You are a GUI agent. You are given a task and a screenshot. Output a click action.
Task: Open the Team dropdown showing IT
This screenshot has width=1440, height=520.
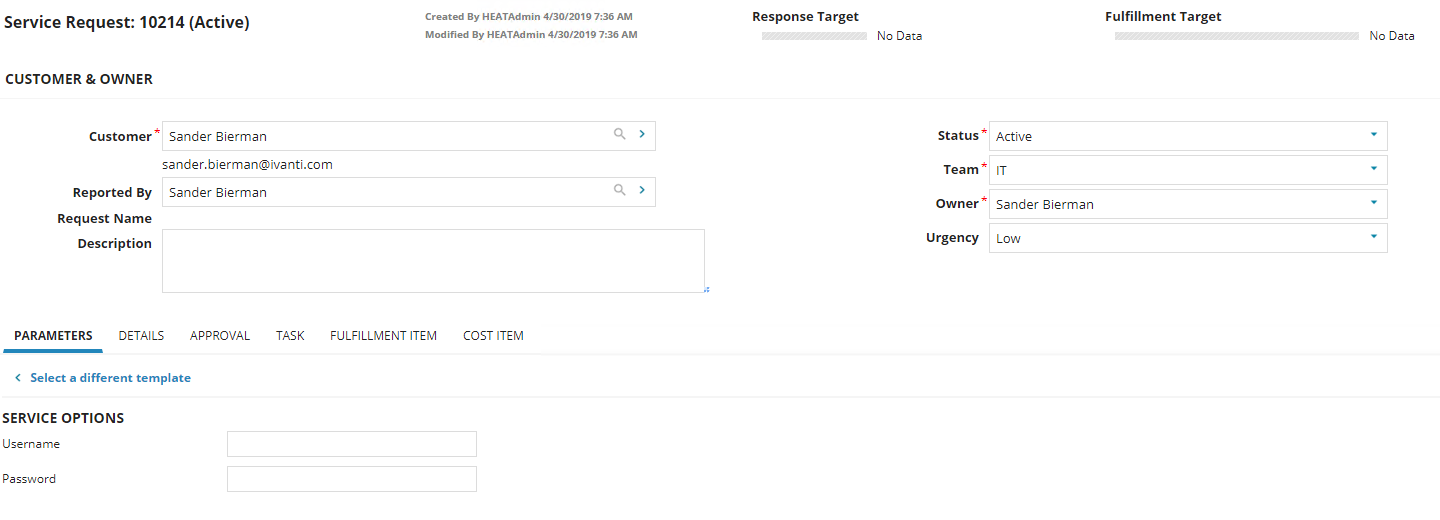1188,170
